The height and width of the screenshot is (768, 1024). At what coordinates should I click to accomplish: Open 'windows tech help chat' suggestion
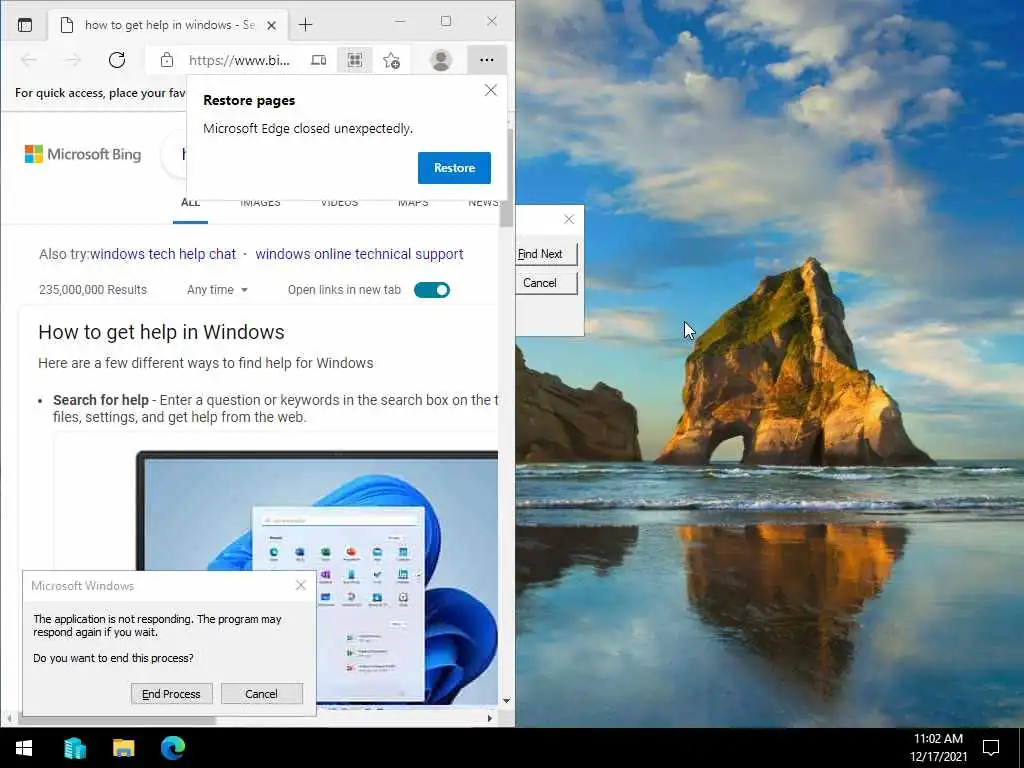(x=163, y=254)
